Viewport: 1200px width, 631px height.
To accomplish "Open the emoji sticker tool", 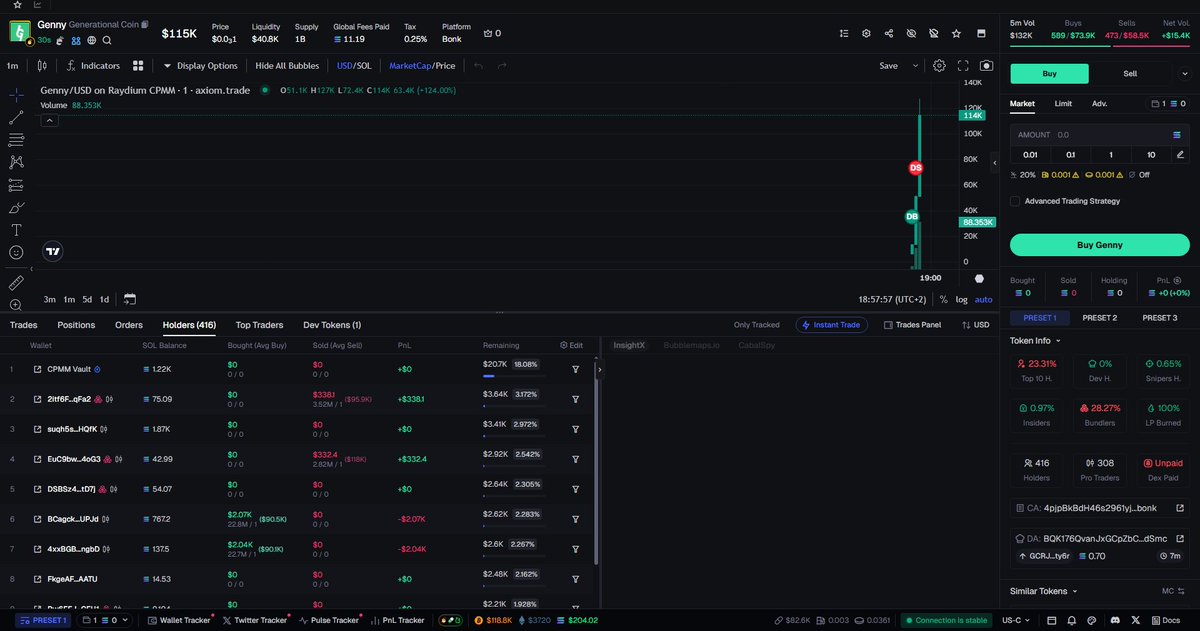I will 16,253.
